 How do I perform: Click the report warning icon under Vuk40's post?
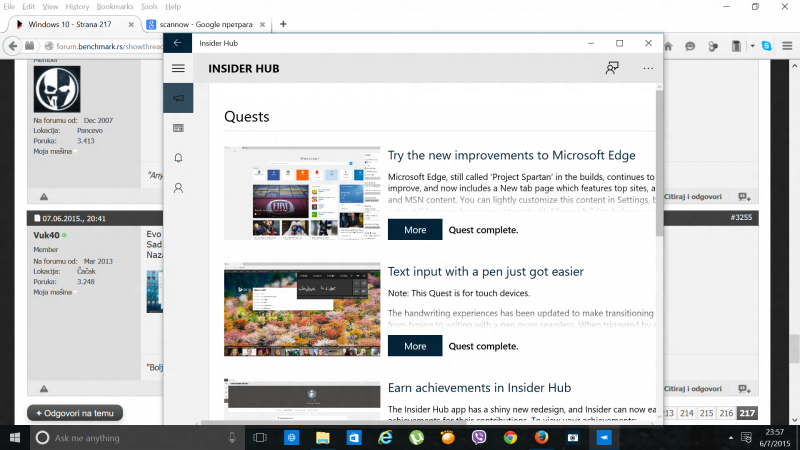[x=44, y=389]
